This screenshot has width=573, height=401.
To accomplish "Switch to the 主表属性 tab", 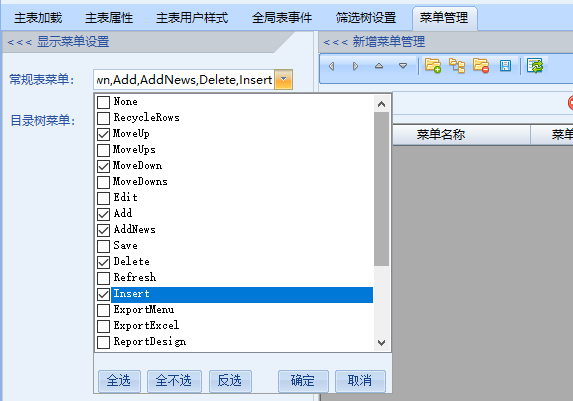I will [x=109, y=18].
